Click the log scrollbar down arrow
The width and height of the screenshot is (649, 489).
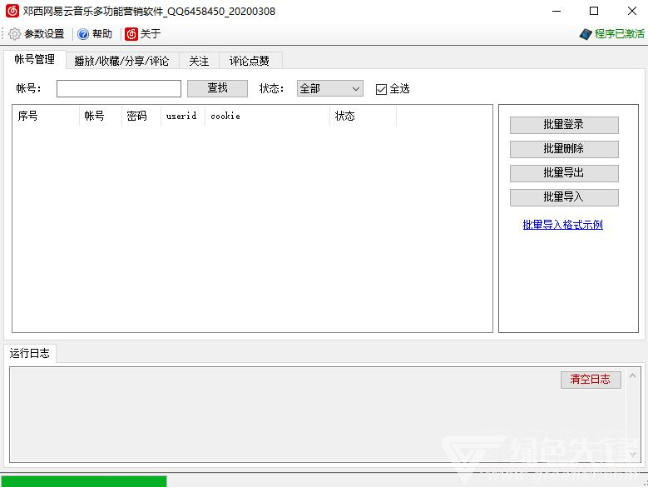[632, 454]
